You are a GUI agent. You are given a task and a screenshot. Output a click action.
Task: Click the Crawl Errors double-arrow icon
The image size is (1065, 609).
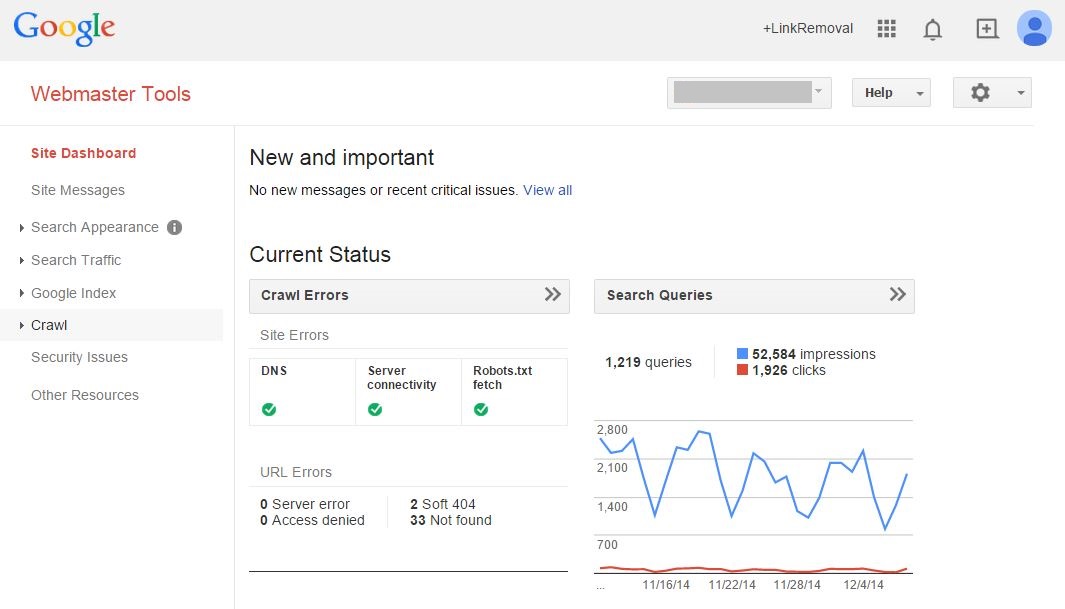(552, 295)
